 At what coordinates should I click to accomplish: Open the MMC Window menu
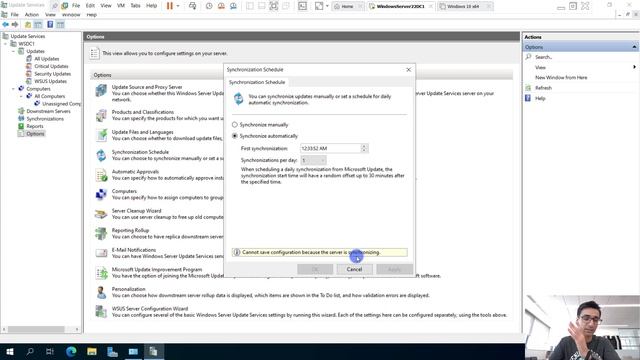click(x=71, y=15)
